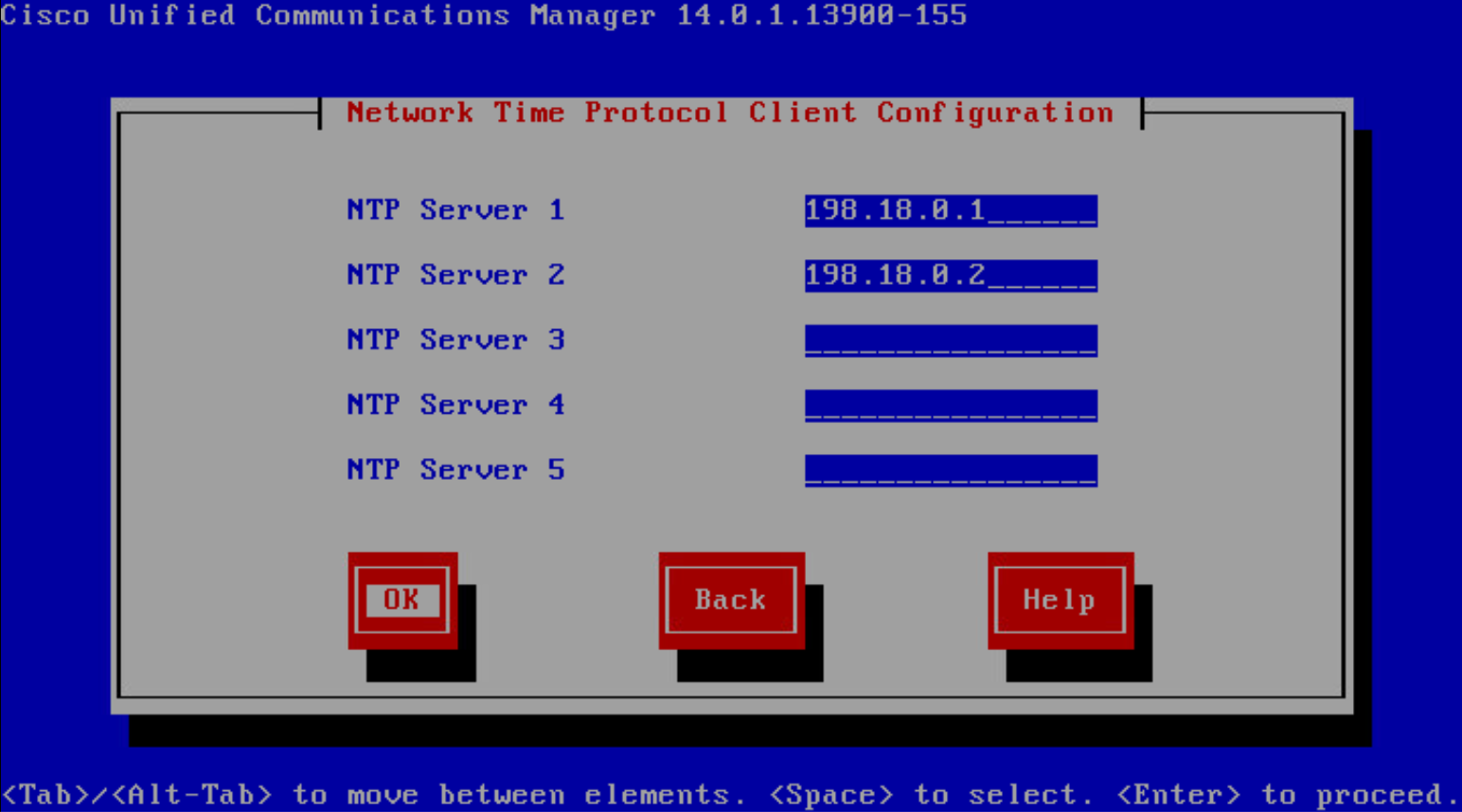This screenshot has width=1462, height=812.
Task: Place cursor in NTP Server 5 field
Action: pyautogui.click(x=950, y=470)
